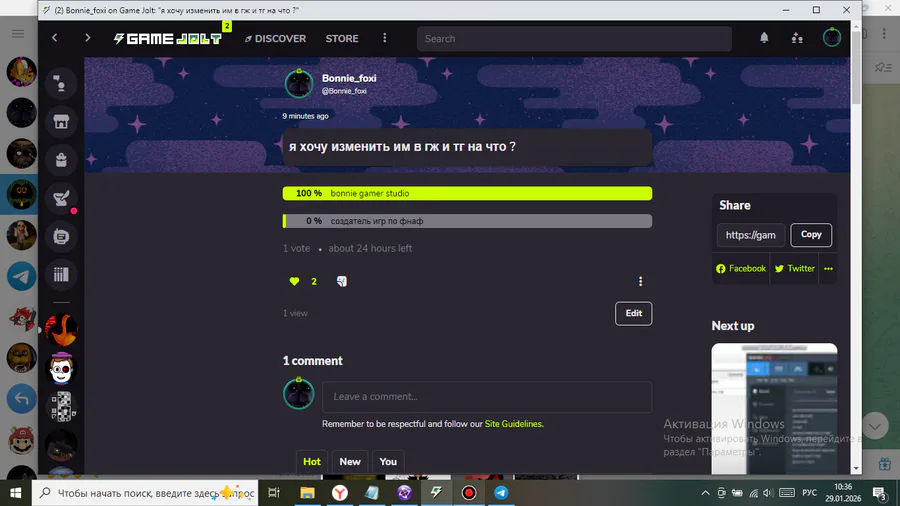This screenshot has height=506, width=900.
Task: Open the game library icon in sidebar
Action: (61, 275)
